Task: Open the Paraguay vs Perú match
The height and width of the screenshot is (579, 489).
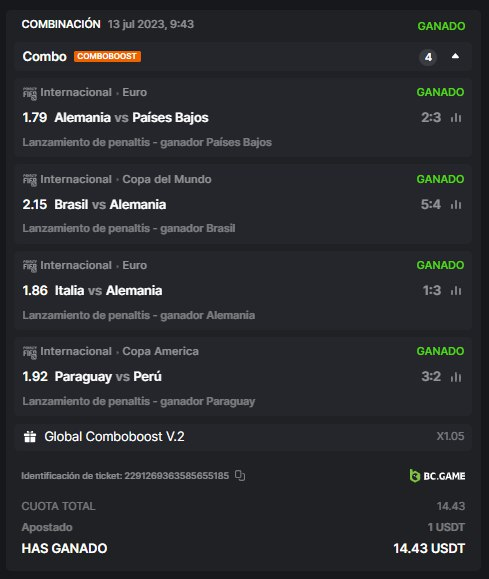Action: [x=108, y=376]
